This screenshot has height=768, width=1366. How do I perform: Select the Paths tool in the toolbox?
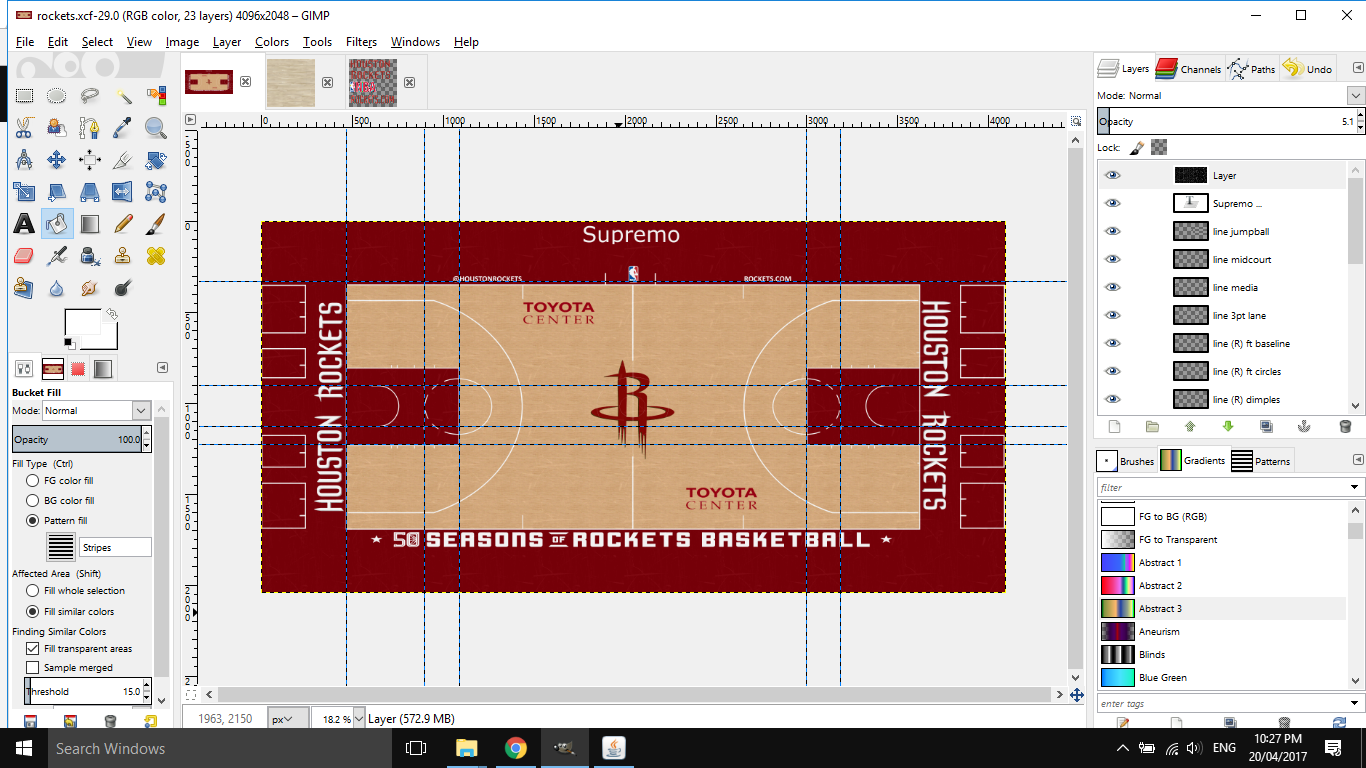(90, 128)
